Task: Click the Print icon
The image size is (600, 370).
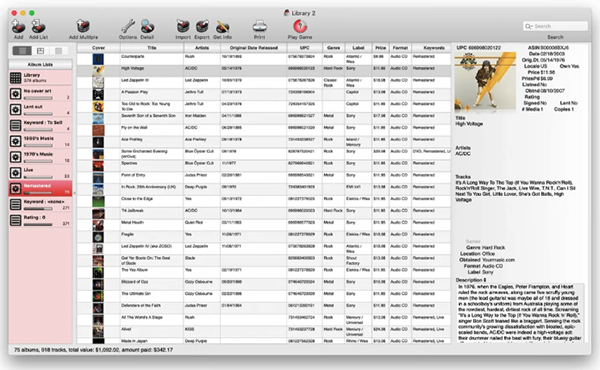Action: click(x=259, y=26)
